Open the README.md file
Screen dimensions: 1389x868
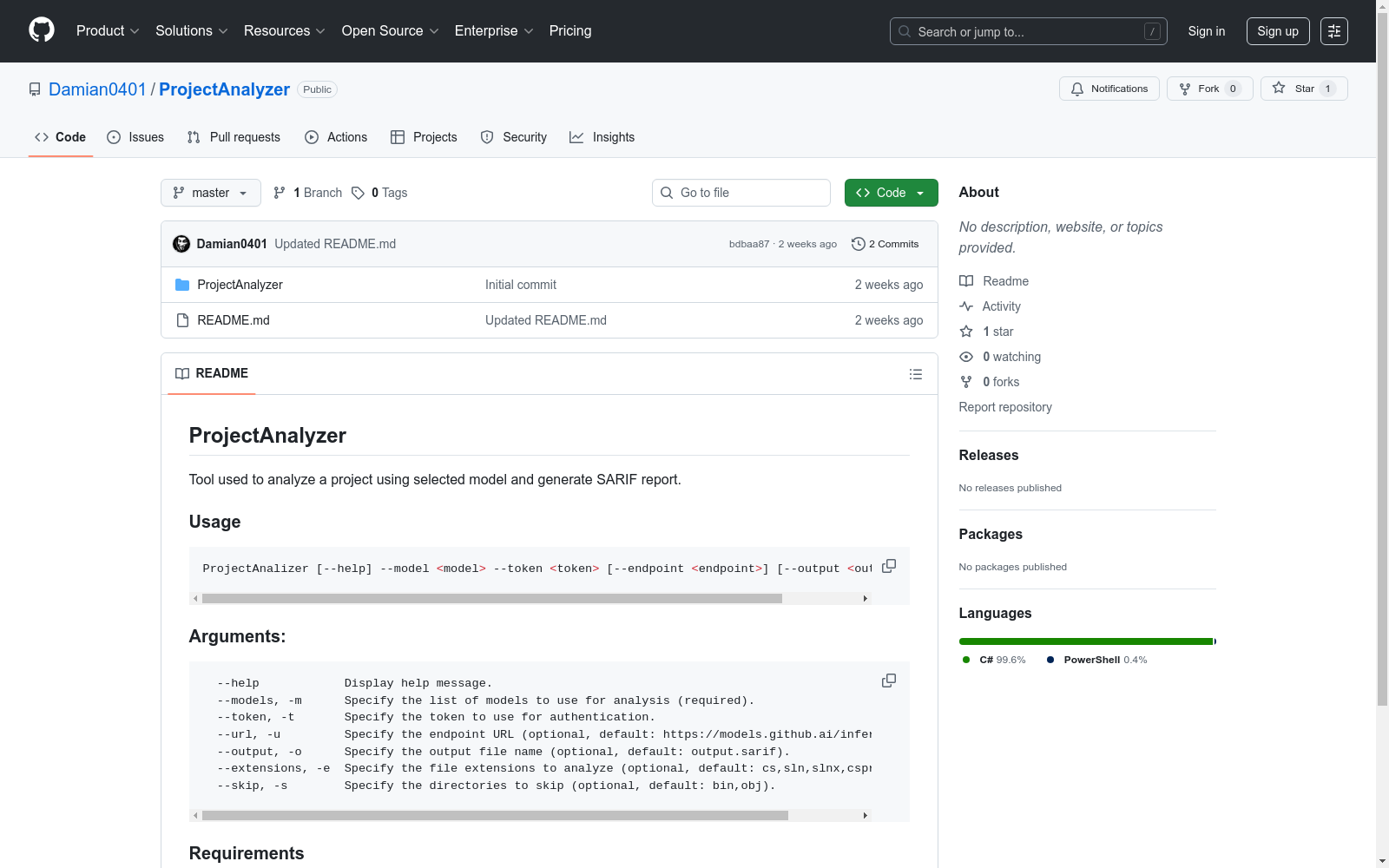click(234, 320)
